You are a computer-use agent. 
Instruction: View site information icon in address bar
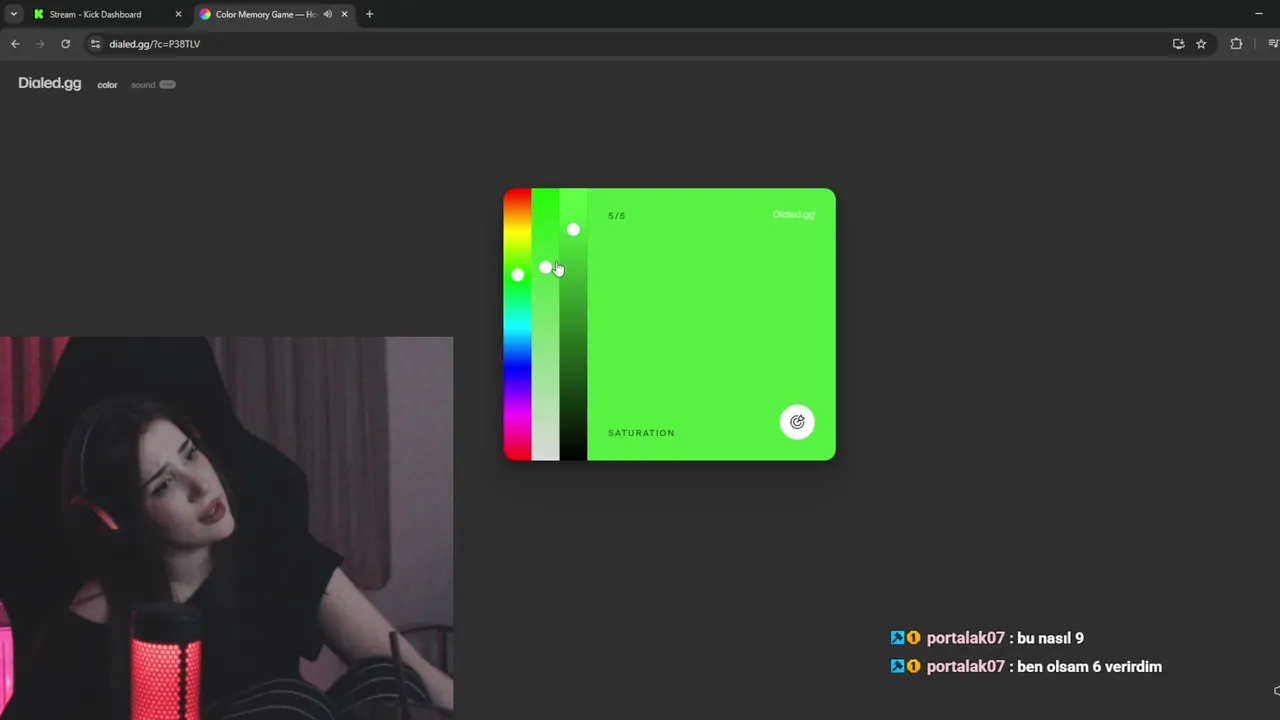pos(95,44)
